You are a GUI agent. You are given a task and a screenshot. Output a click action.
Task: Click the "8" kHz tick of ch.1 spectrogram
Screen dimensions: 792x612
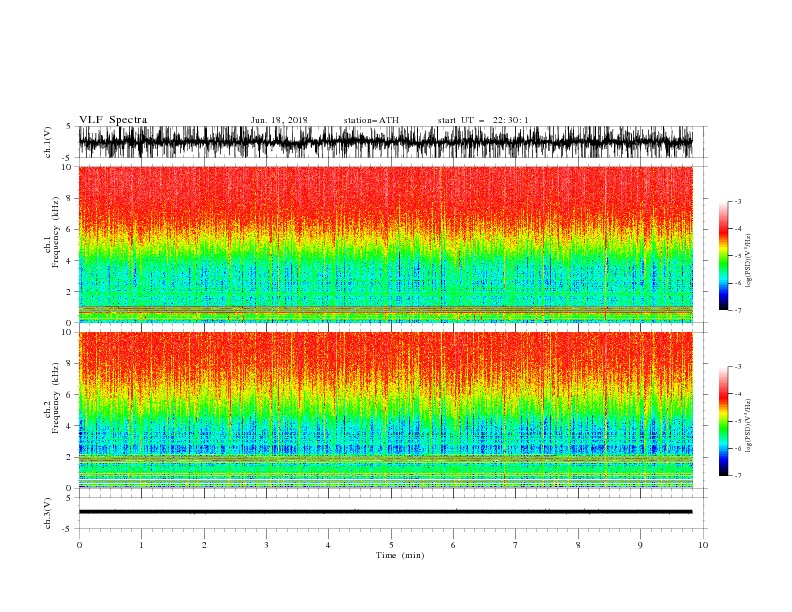(x=69, y=198)
